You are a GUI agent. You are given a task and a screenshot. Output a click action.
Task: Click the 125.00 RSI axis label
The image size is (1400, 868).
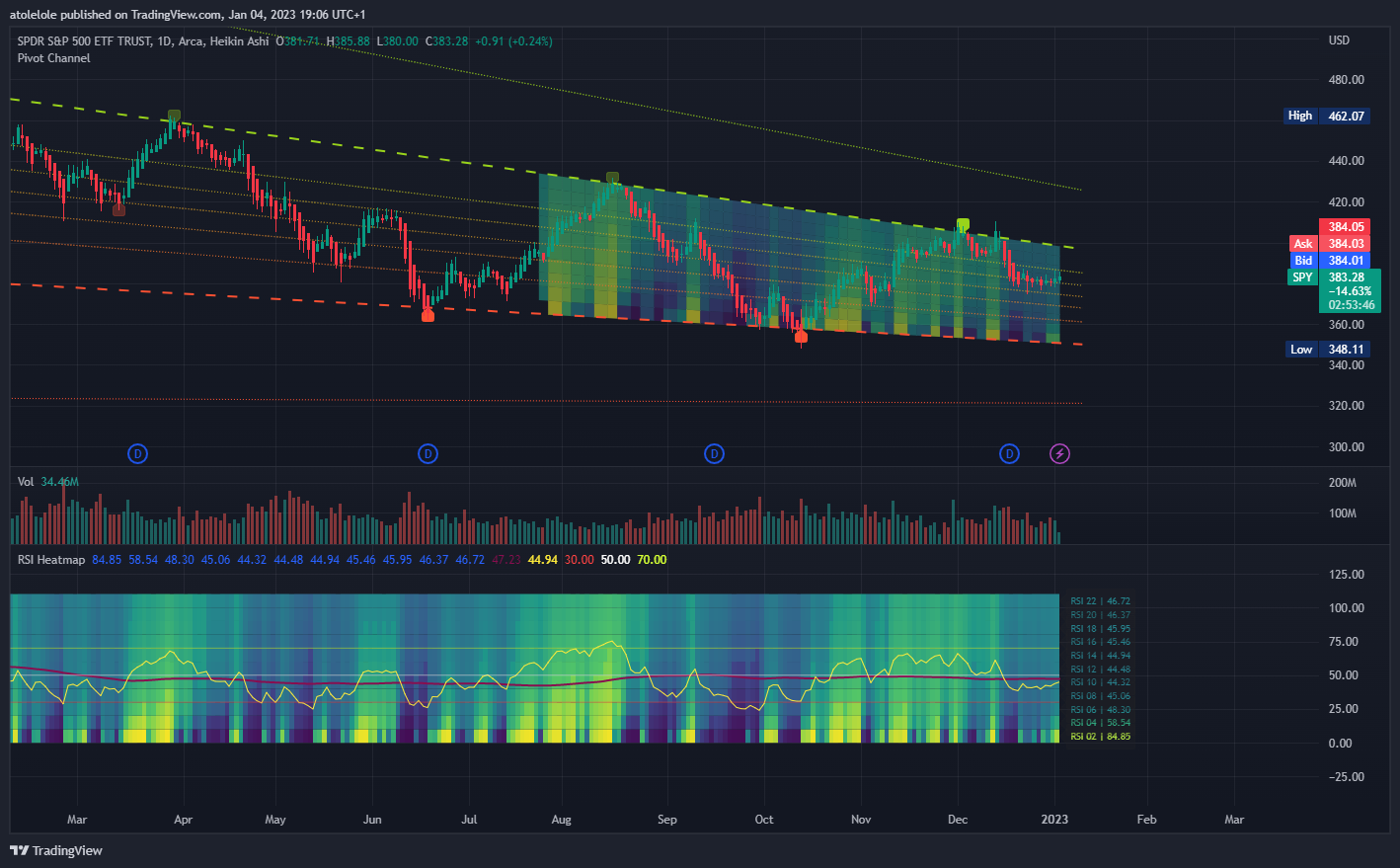coord(1347,575)
